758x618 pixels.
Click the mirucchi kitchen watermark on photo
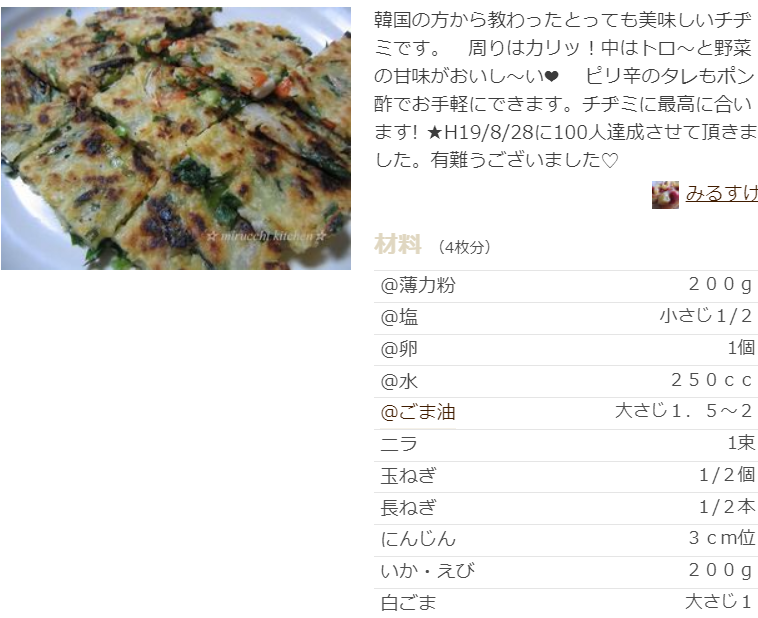tap(266, 236)
